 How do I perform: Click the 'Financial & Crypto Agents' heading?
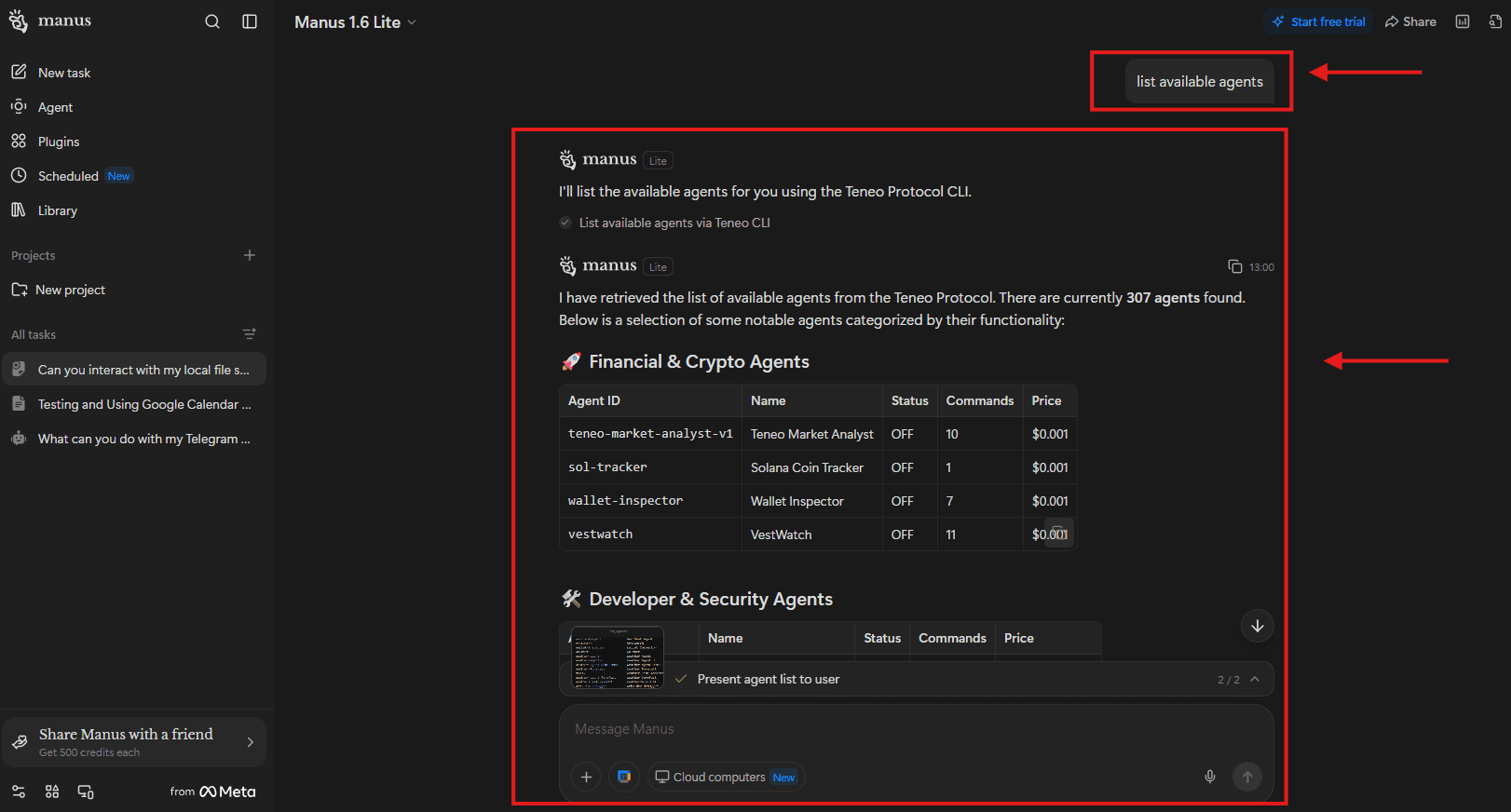700,361
